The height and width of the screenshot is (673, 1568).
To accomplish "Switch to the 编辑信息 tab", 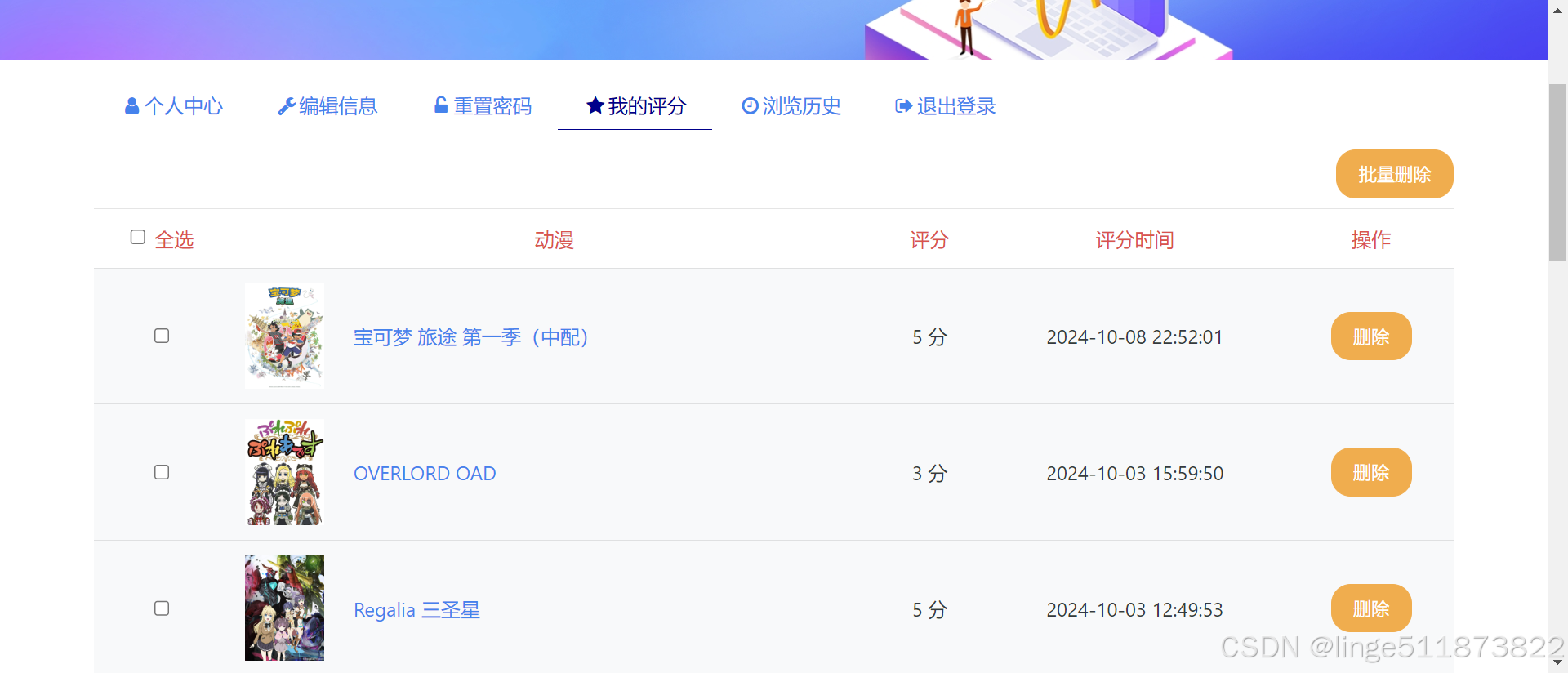I will coord(327,106).
